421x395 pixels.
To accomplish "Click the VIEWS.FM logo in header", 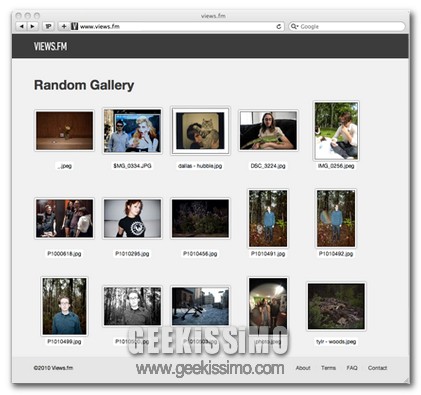I will [x=50, y=46].
